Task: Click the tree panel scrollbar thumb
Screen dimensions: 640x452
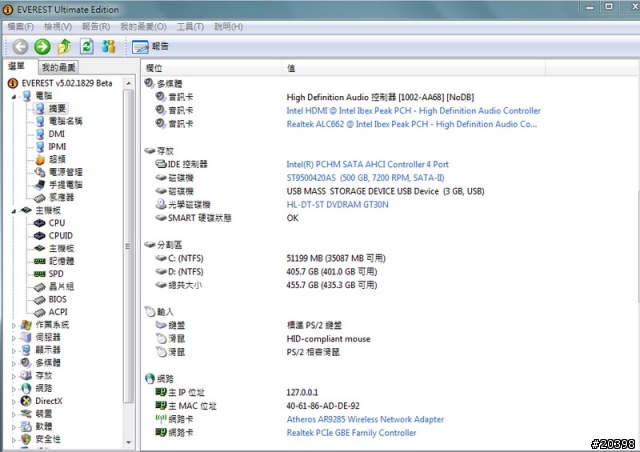Action: [129, 247]
